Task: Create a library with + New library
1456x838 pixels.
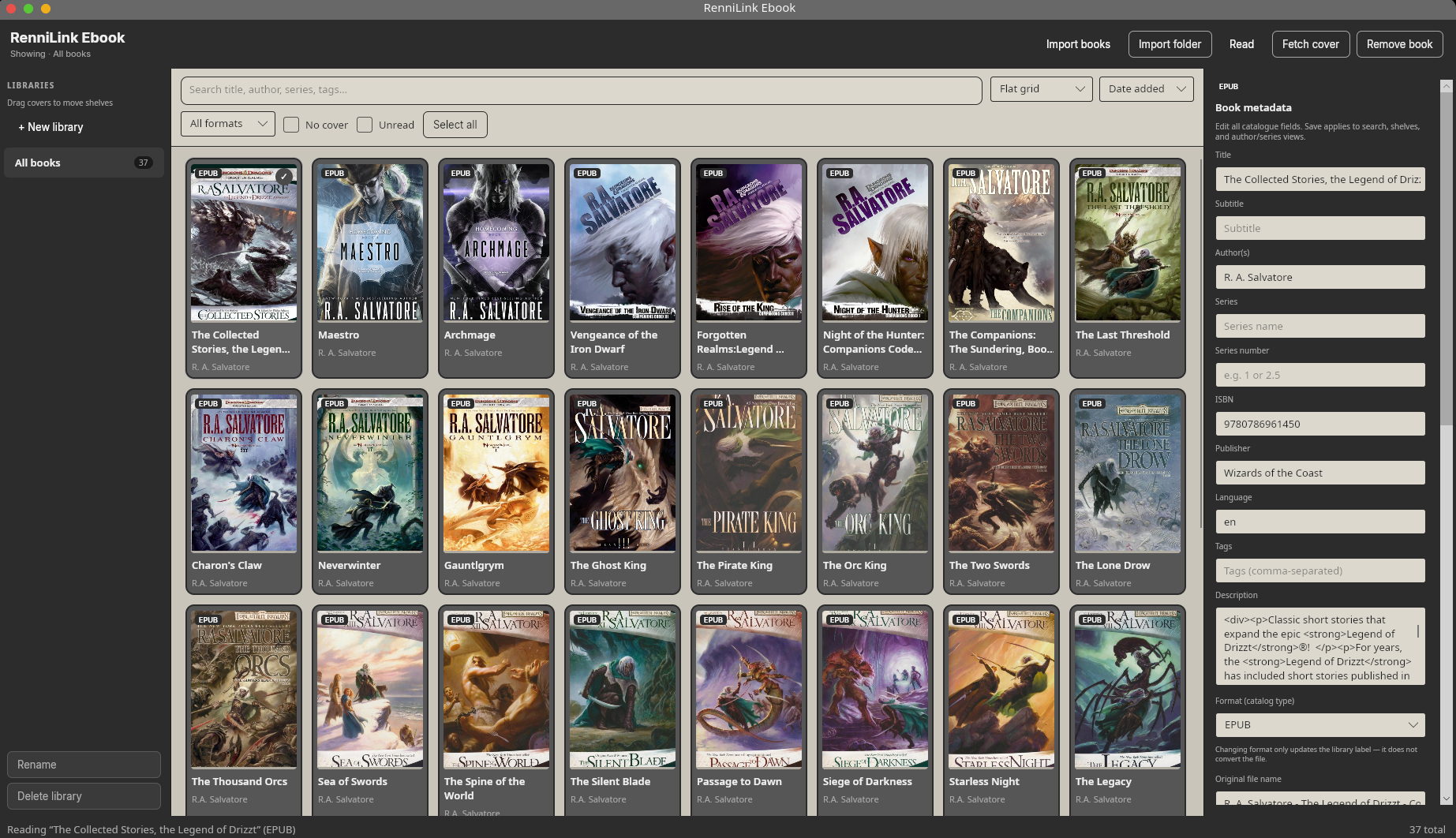Action: 51,127
